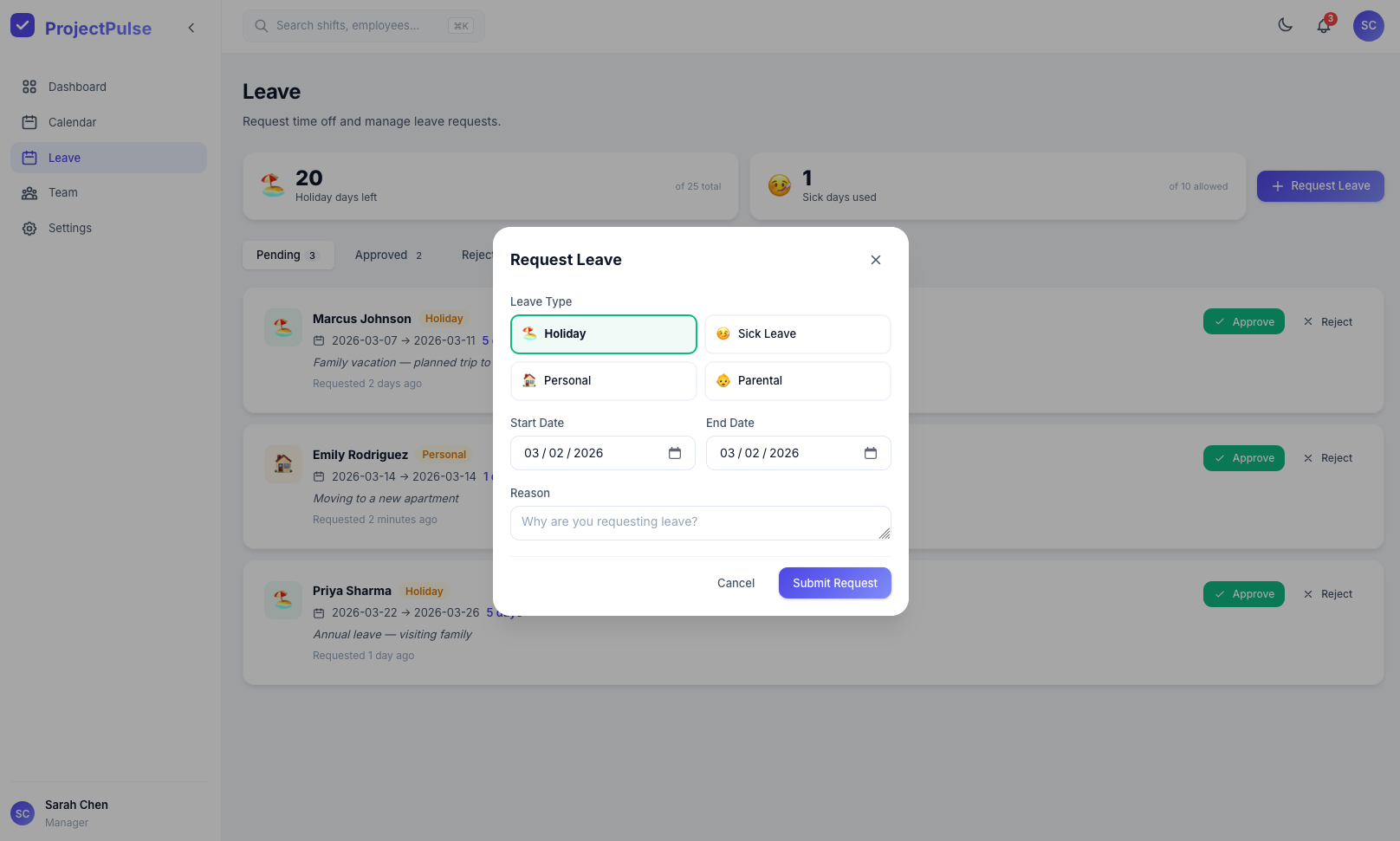
Task: Click the Reason text field
Action: 700,523
